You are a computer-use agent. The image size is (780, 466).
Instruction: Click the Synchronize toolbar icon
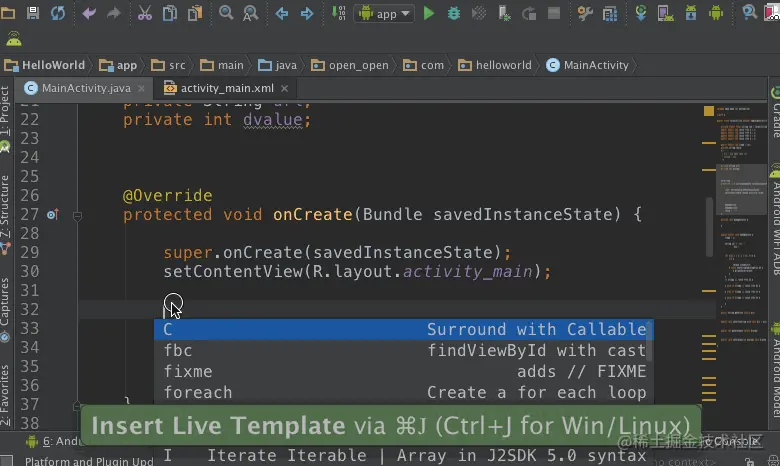(x=58, y=13)
